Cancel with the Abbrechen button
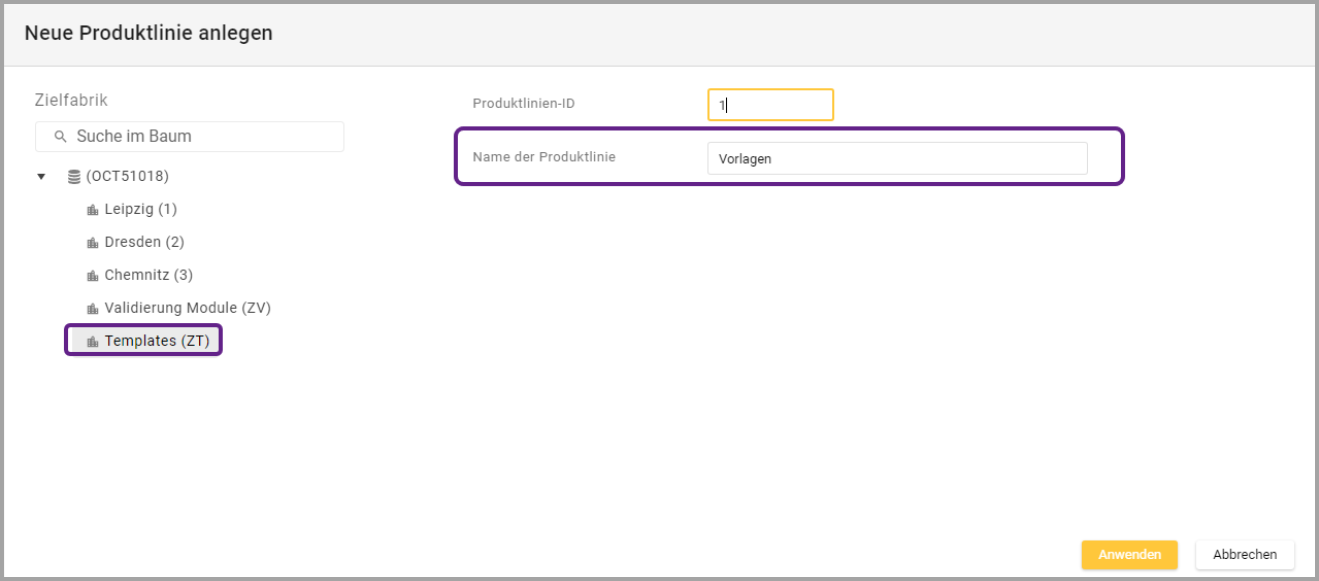This screenshot has height=581, width=1319. click(1244, 555)
